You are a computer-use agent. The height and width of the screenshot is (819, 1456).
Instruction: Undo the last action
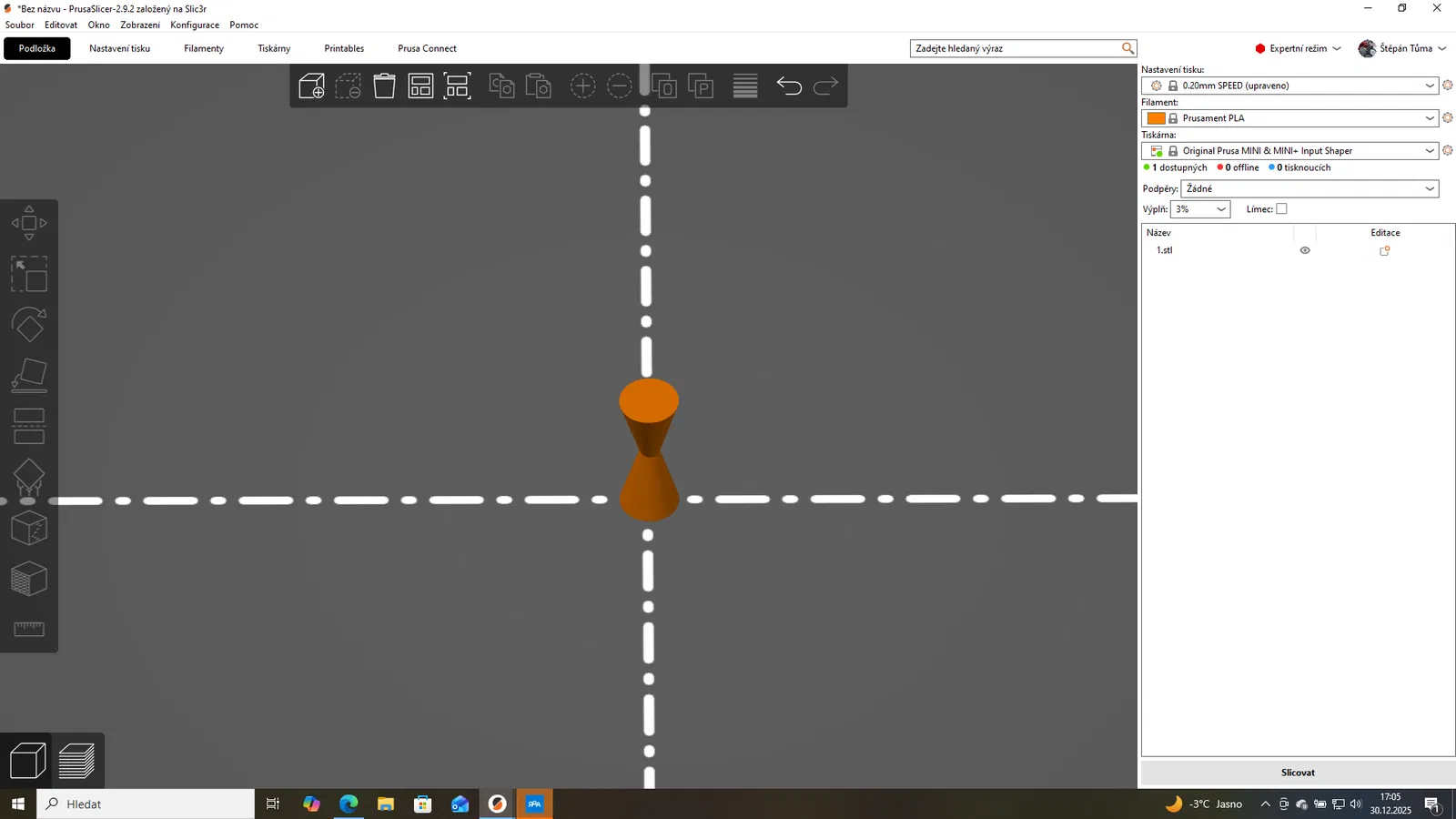tap(789, 86)
